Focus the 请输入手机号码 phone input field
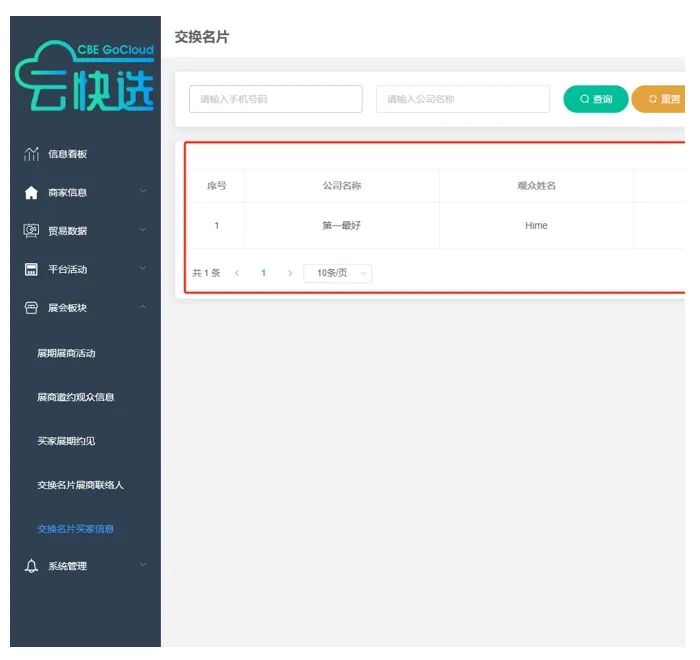The height and width of the screenshot is (660, 700). pyautogui.click(x=275, y=99)
